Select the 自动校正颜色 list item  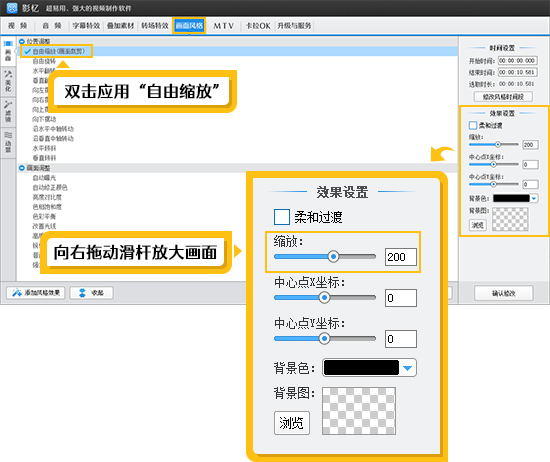tap(50, 187)
